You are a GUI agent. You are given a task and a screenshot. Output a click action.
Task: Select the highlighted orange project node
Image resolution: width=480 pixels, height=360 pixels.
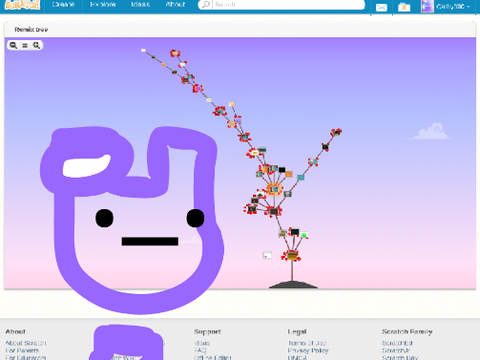(x=274, y=190)
